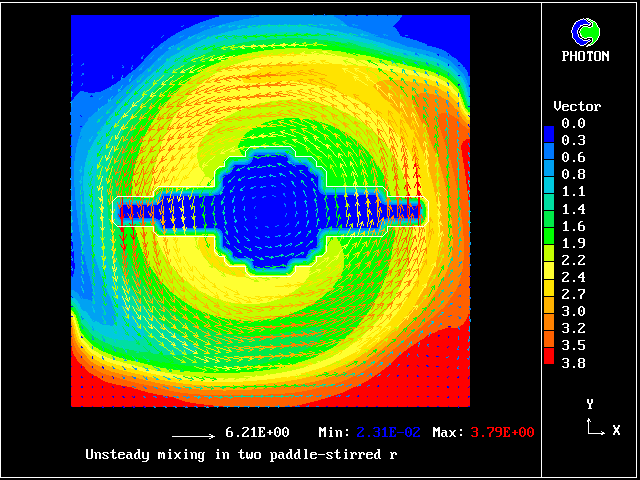Click the 6.21E+00 vector scale value
Viewport: 640px width, 480px height.
pyautogui.click(x=257, y=433)
